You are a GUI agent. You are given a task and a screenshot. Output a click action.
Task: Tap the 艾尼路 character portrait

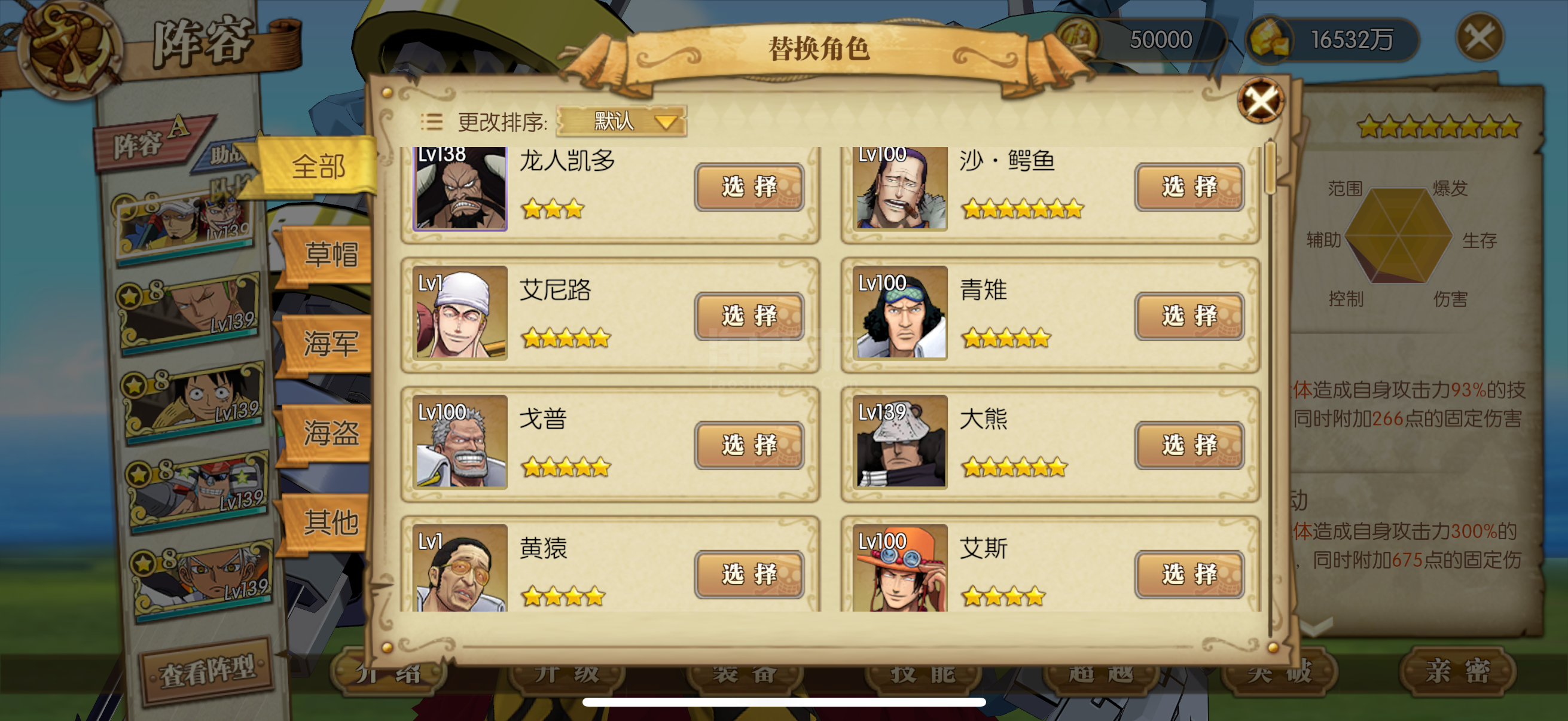(x=460, y=313)
